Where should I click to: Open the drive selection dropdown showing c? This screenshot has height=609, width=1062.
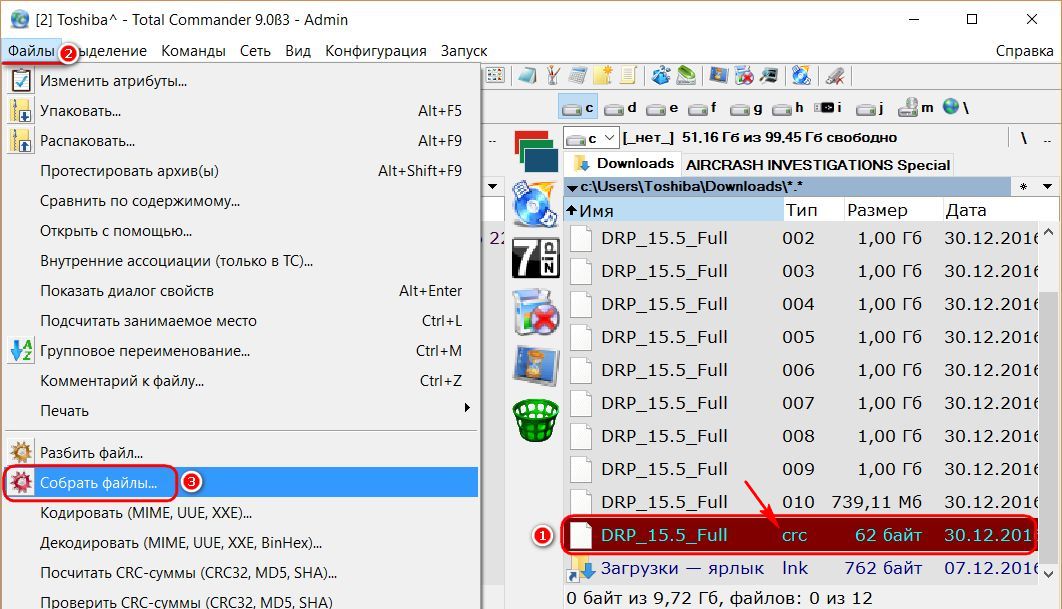(591, 138)
